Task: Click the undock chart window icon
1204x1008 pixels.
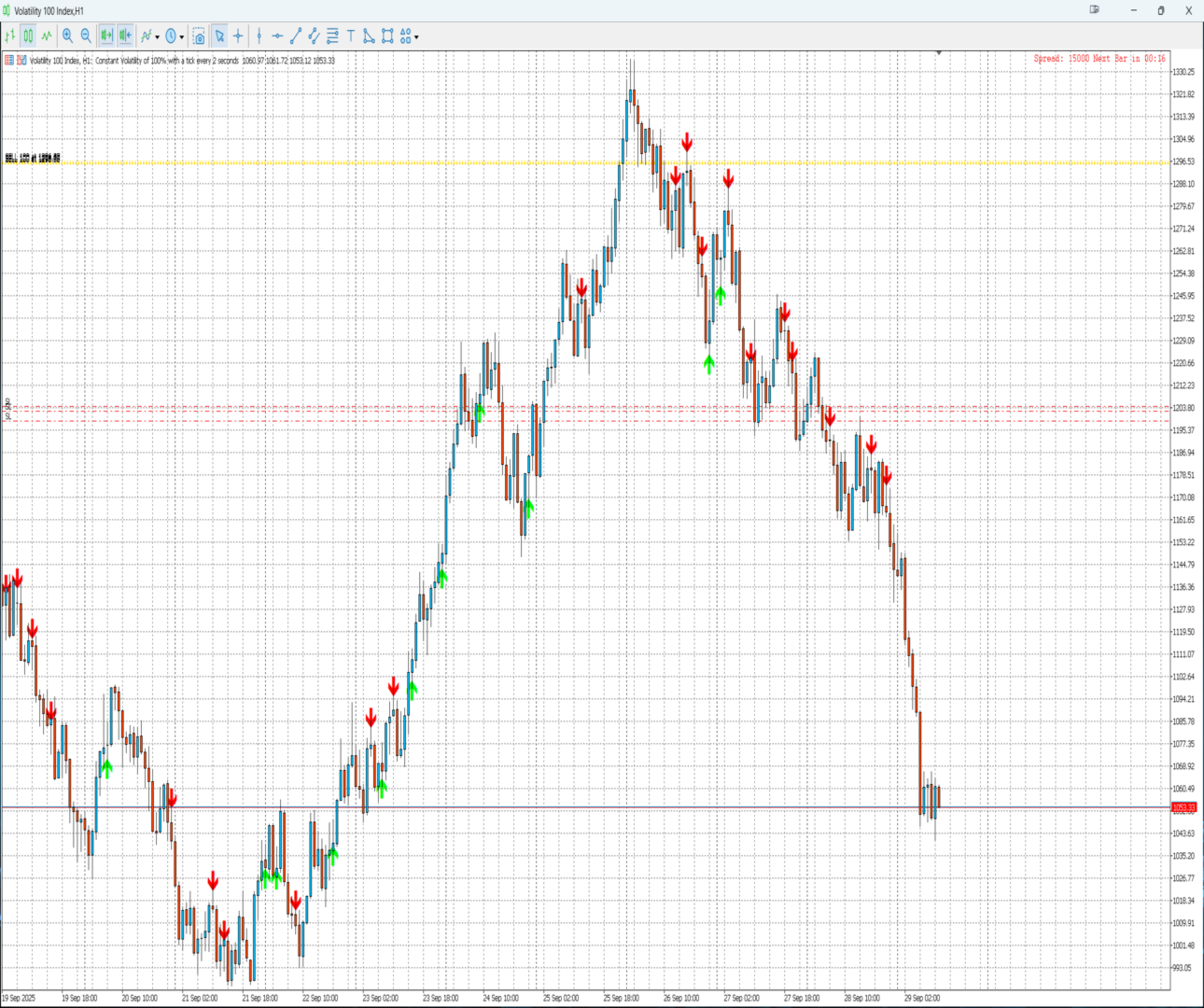Action: point(1095,10)
